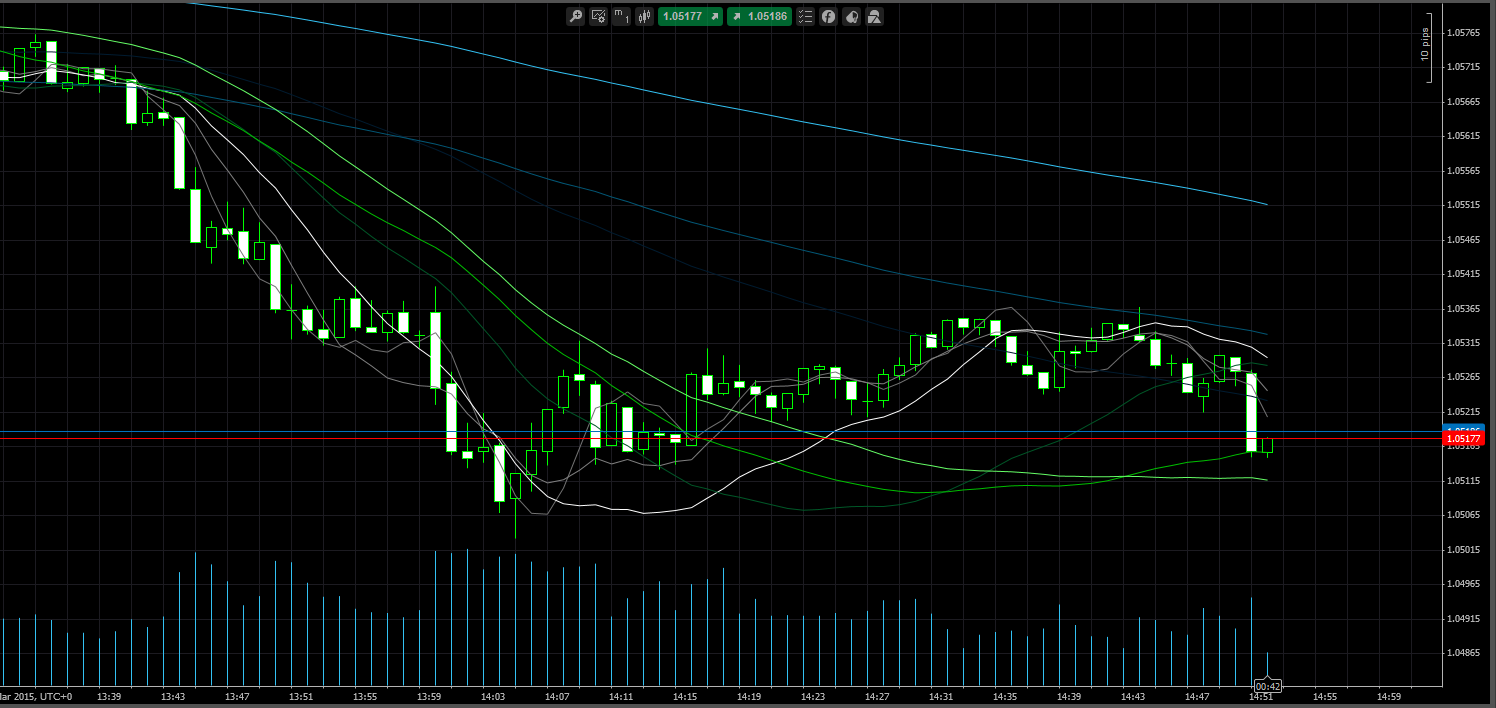Click the 1.05665 price axis label
Image resolution: width=1496 pixels, height=708 pixels.
1463,102
